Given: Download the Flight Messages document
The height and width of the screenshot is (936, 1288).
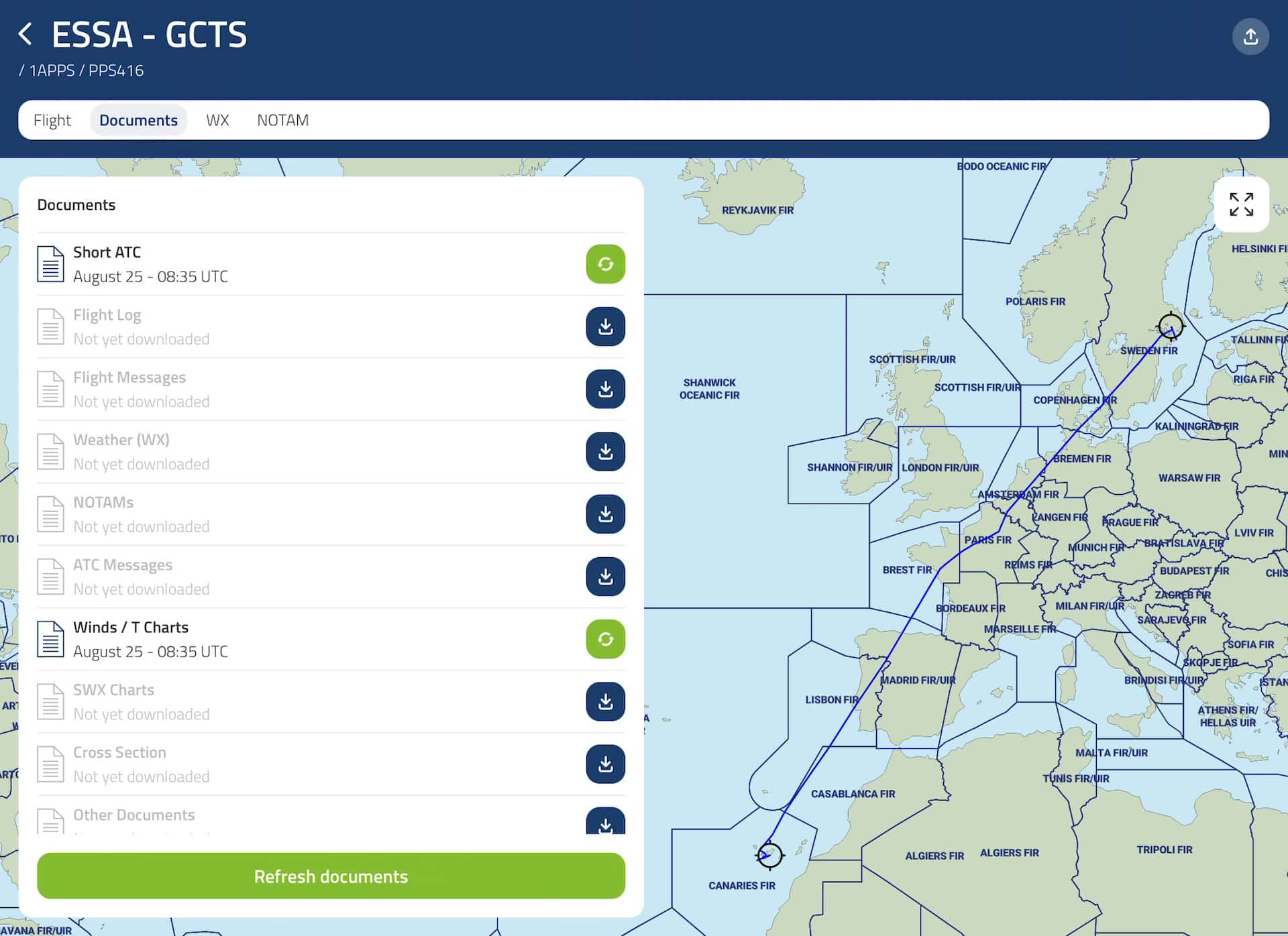Looking at the screenshot, I should 605,389.
